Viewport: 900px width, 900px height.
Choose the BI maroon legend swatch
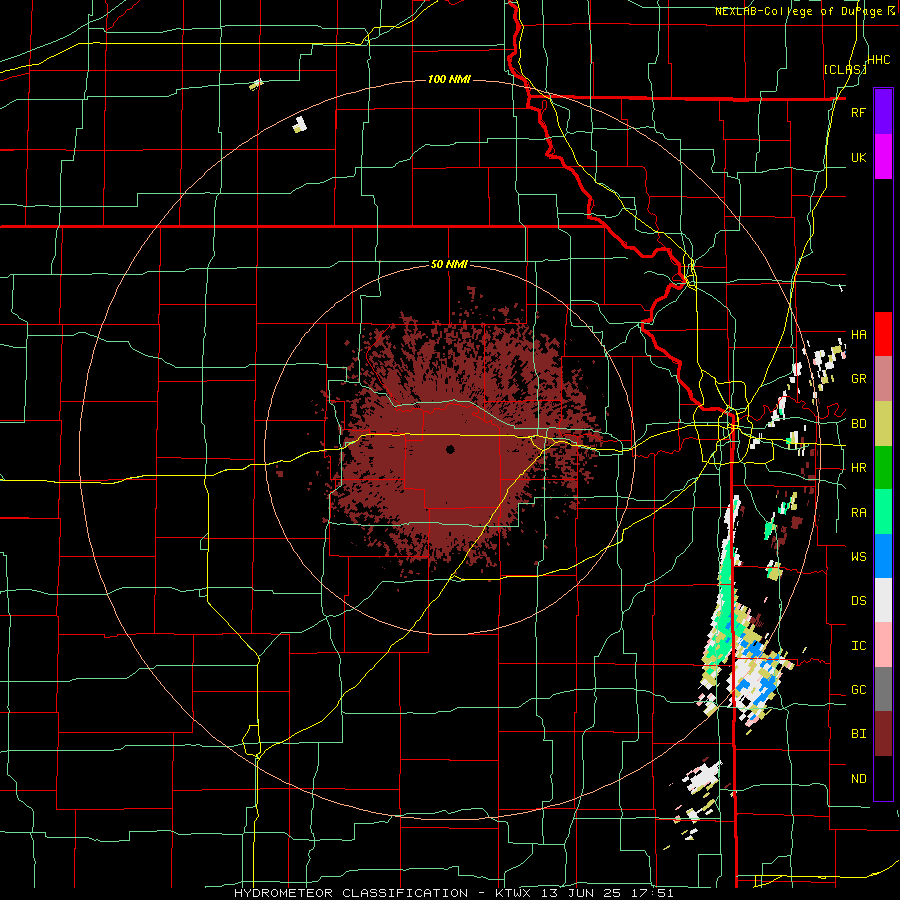click(883, 734)
